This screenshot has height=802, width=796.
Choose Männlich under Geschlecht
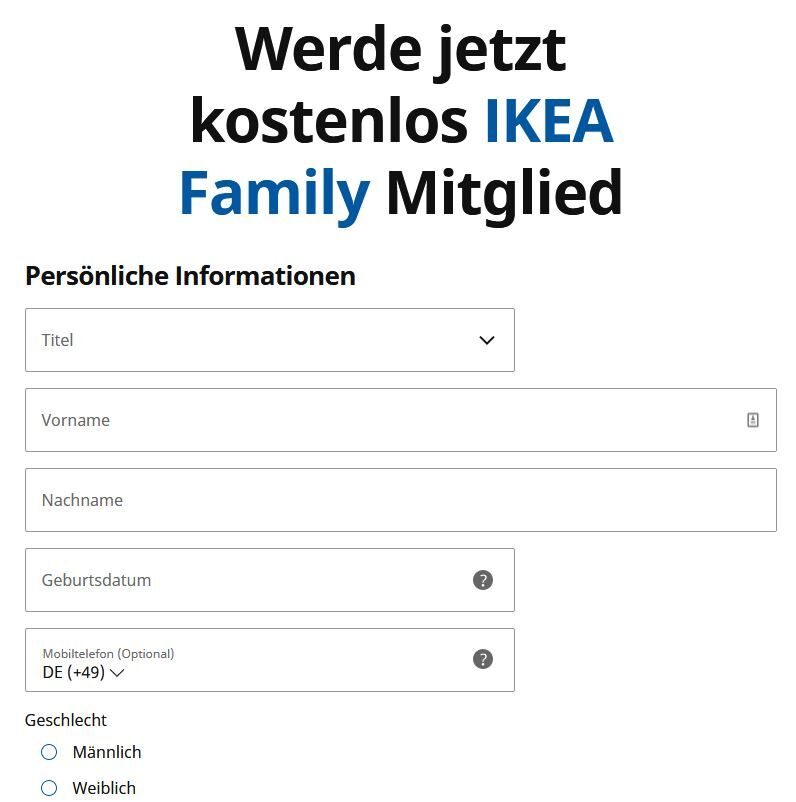[x=47, y=752]
